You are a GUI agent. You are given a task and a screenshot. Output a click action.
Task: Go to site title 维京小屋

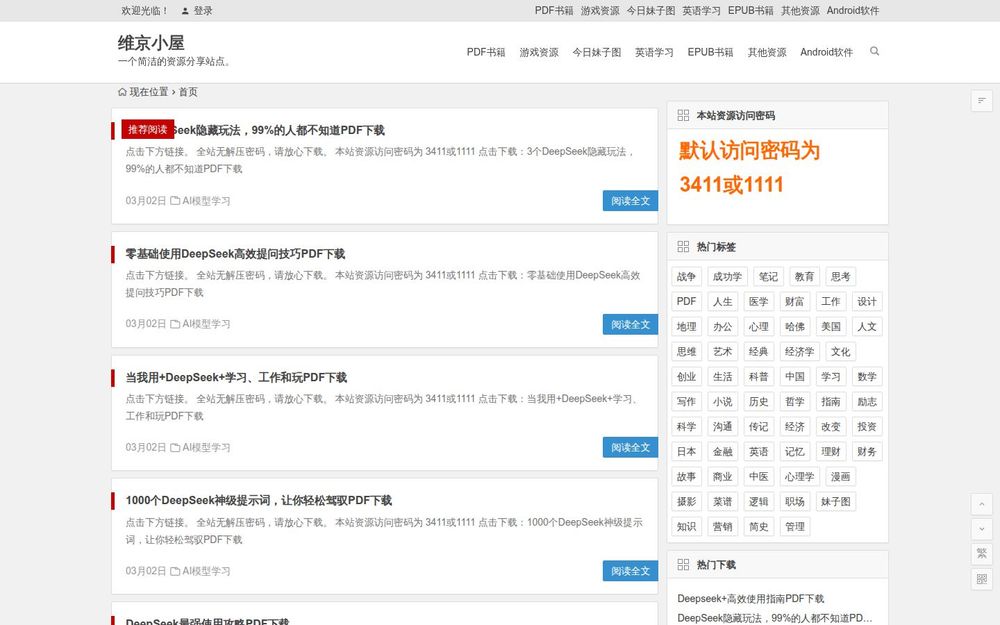pos(151,43)
